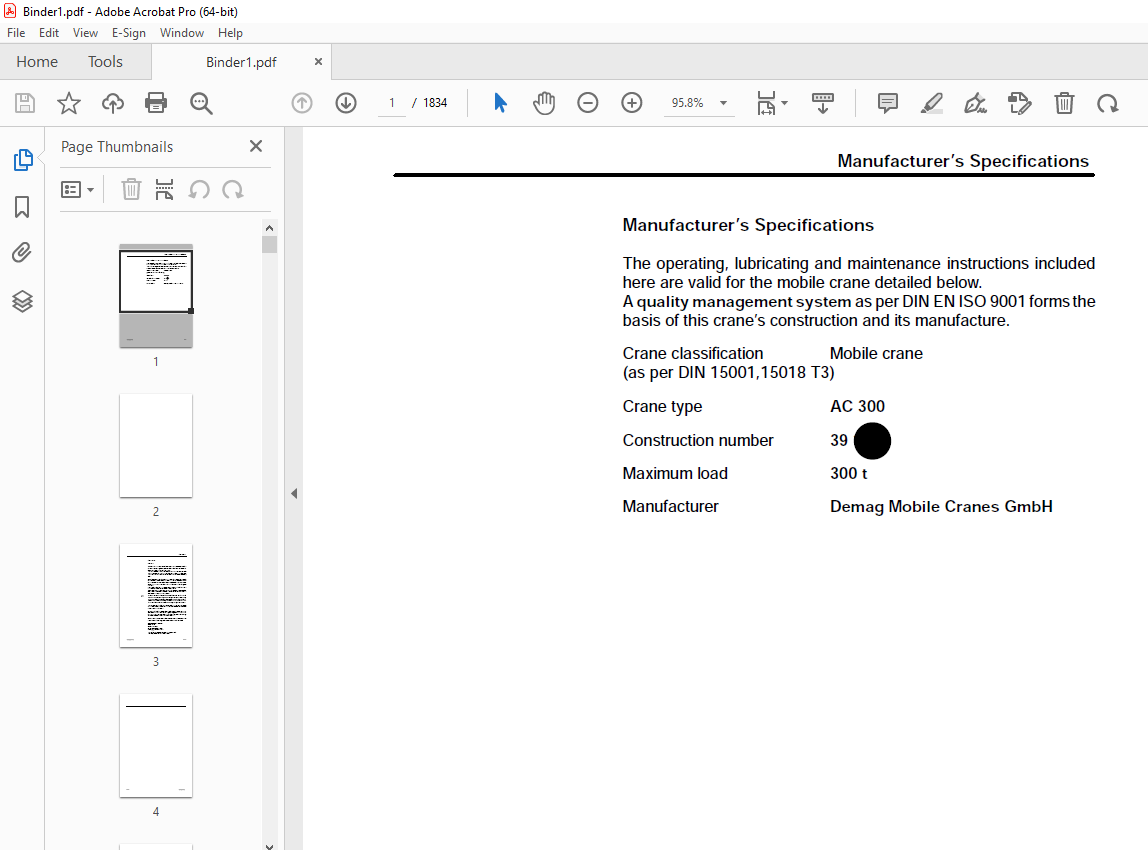Open Page Thumbnails sidebar icon
The image size is (1148, 850).
coord(23,160)
